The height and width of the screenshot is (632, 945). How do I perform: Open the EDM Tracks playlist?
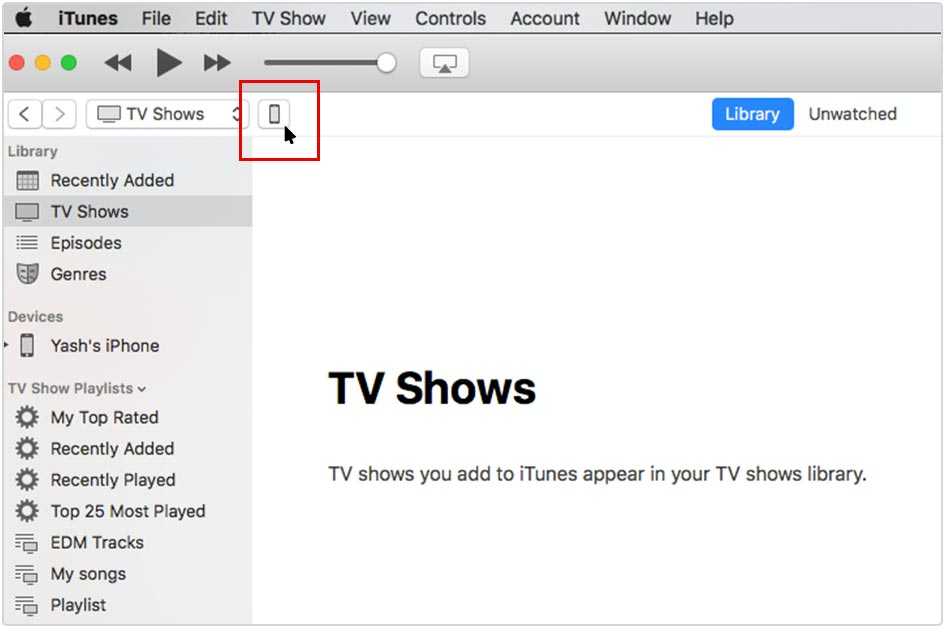[x=128, y=543]
